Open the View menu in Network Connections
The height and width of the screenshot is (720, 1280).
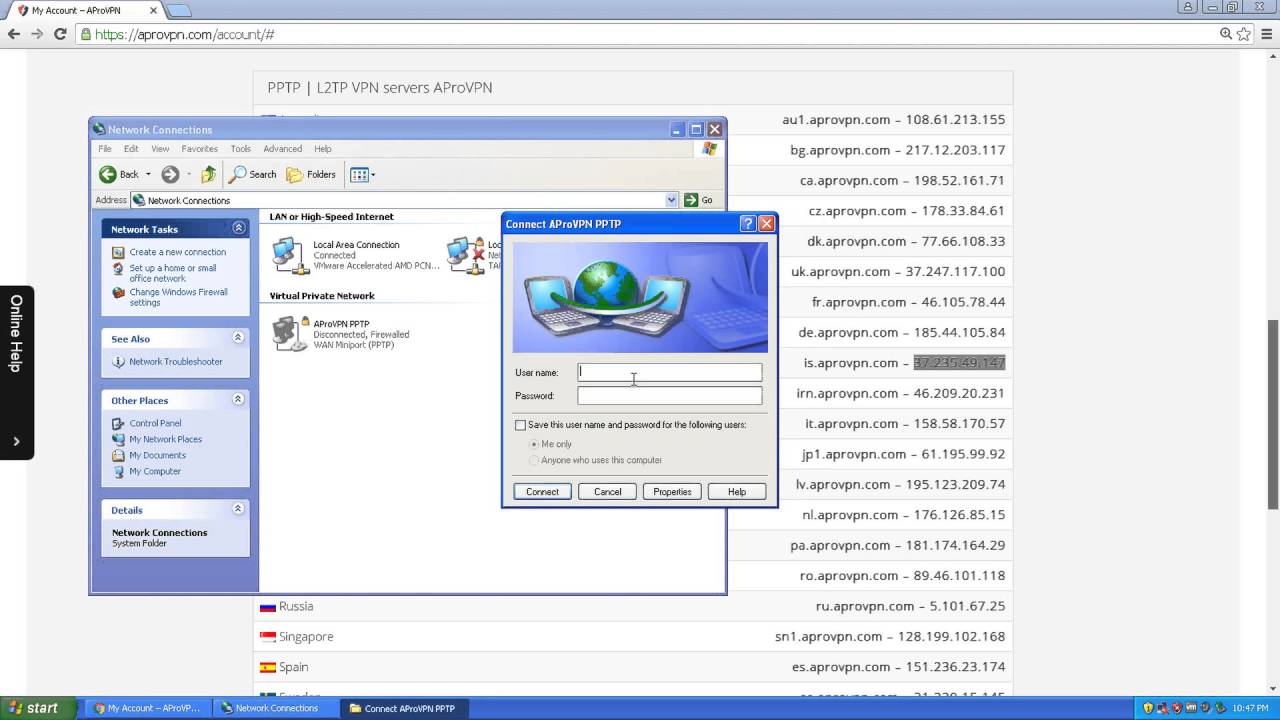pyautogui.click(x=160, y=149)
